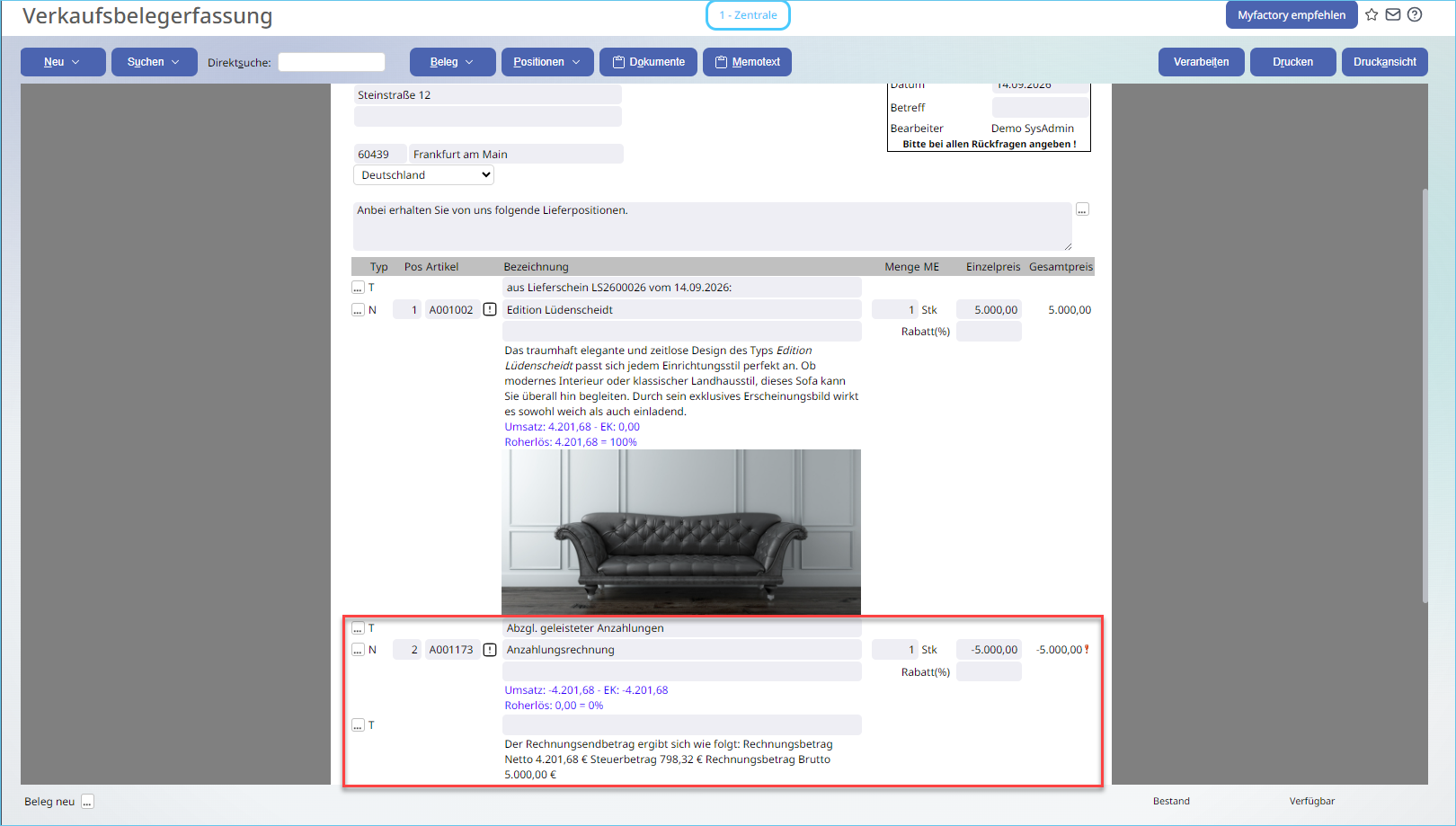
Task: Open ellipsis for Anzahlungsrechnung row
Action: pos(358,650)
